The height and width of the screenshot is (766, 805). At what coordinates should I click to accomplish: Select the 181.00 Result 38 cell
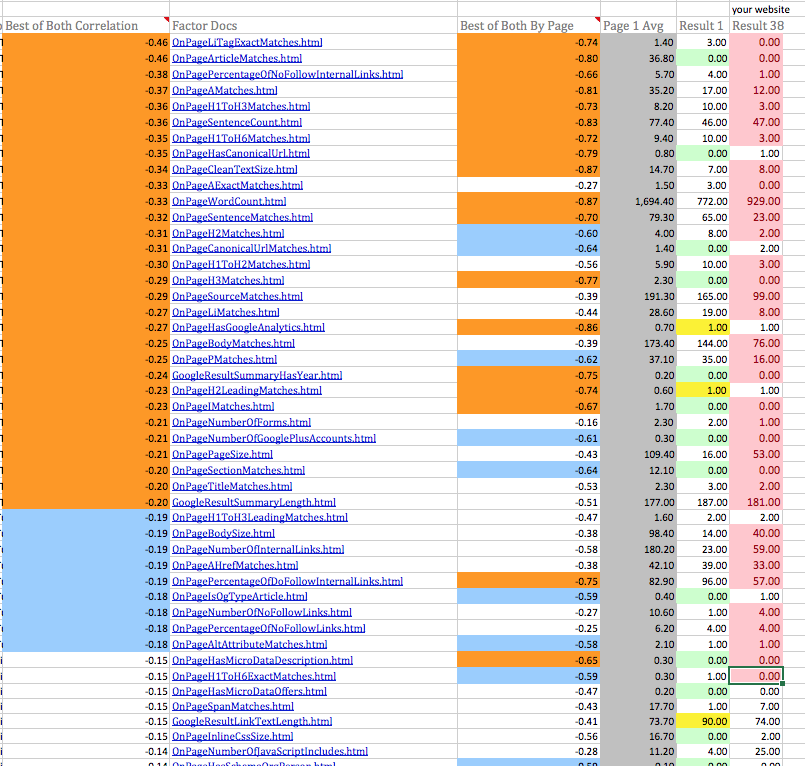tap(756, 502)
